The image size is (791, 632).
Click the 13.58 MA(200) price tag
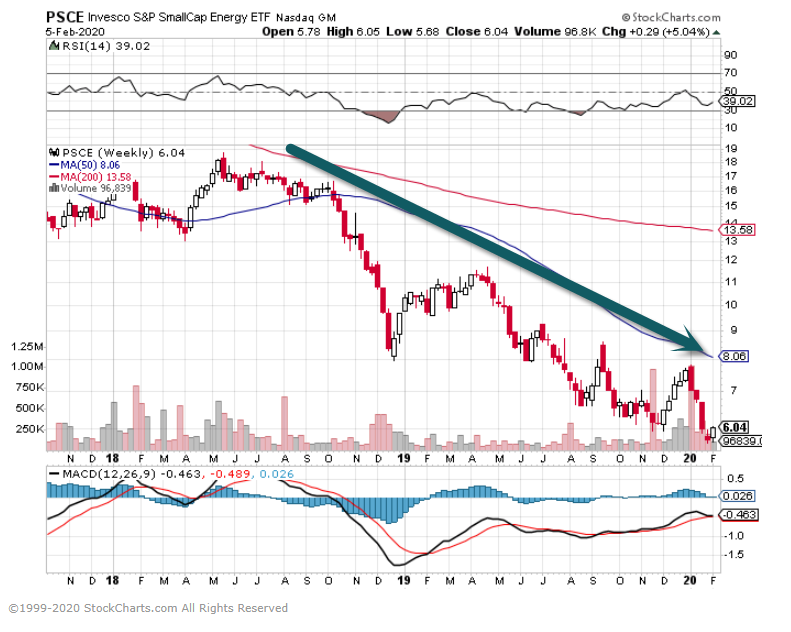pyautogui.click(x=738, y=230)
